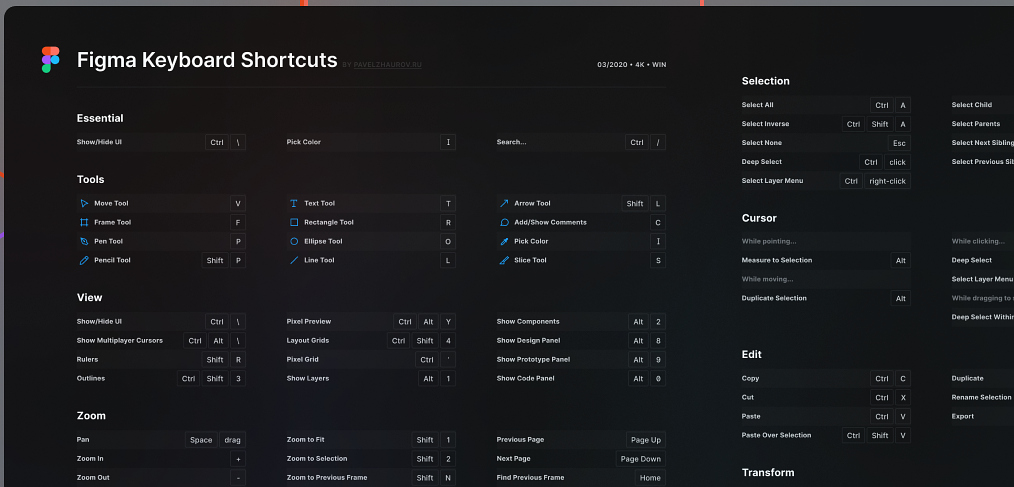This screenshot has height=487, width=1014.
Task: Click the Zoom section heading
Action: 91,416
